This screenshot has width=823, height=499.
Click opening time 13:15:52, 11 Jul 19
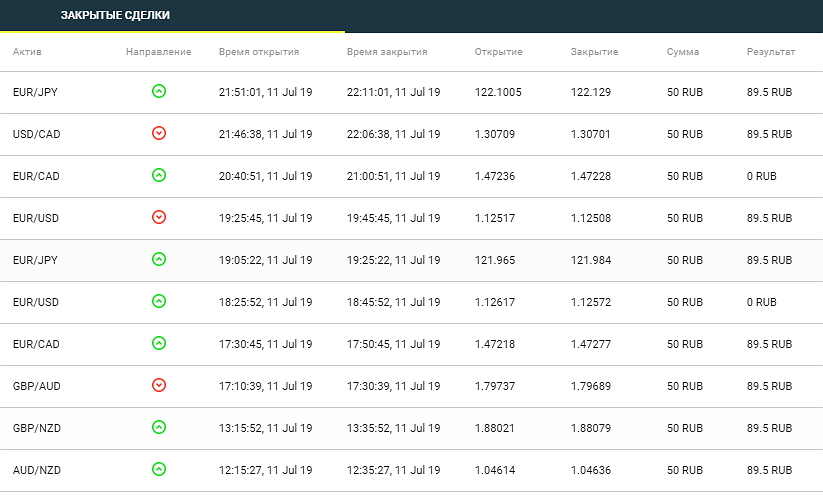(266, 428)
